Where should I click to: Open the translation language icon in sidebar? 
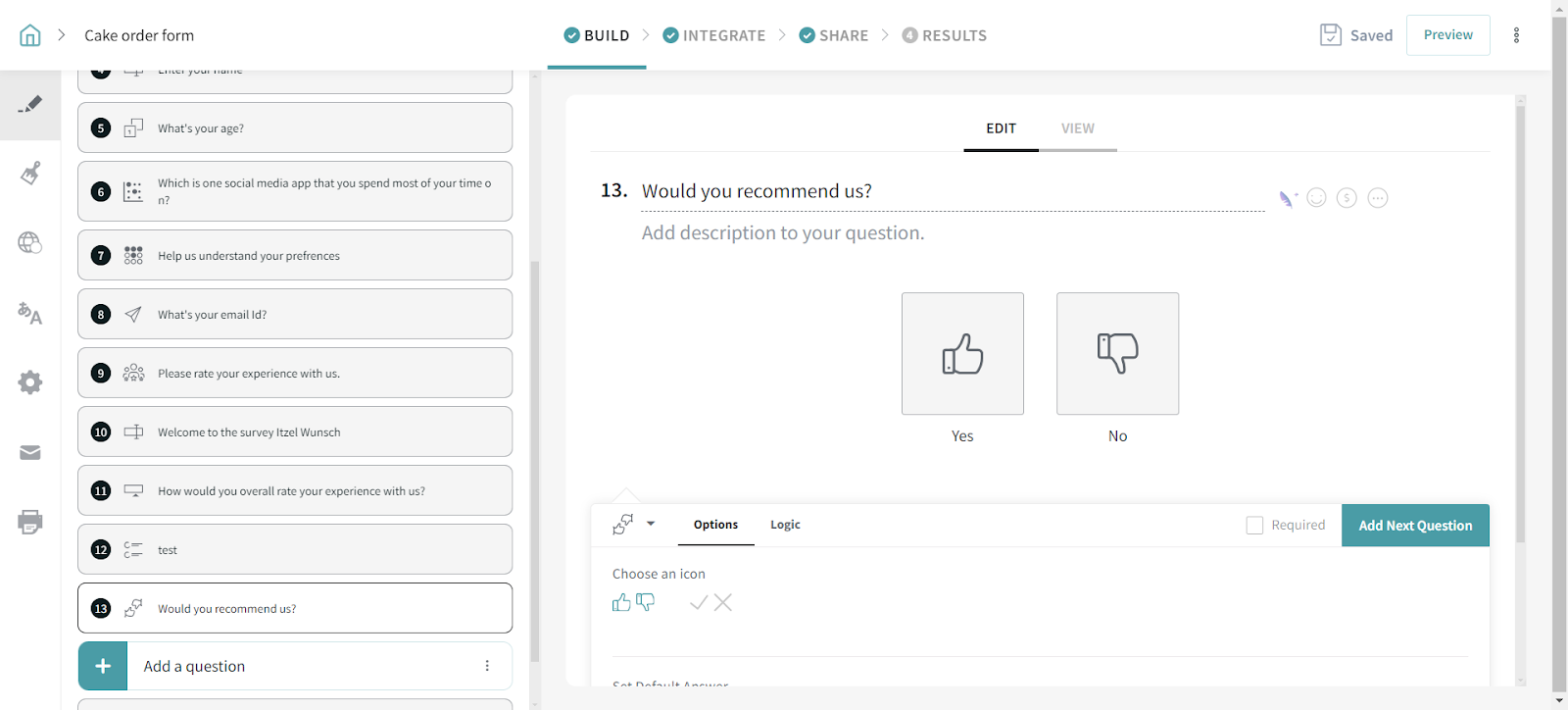coord(30,313)
